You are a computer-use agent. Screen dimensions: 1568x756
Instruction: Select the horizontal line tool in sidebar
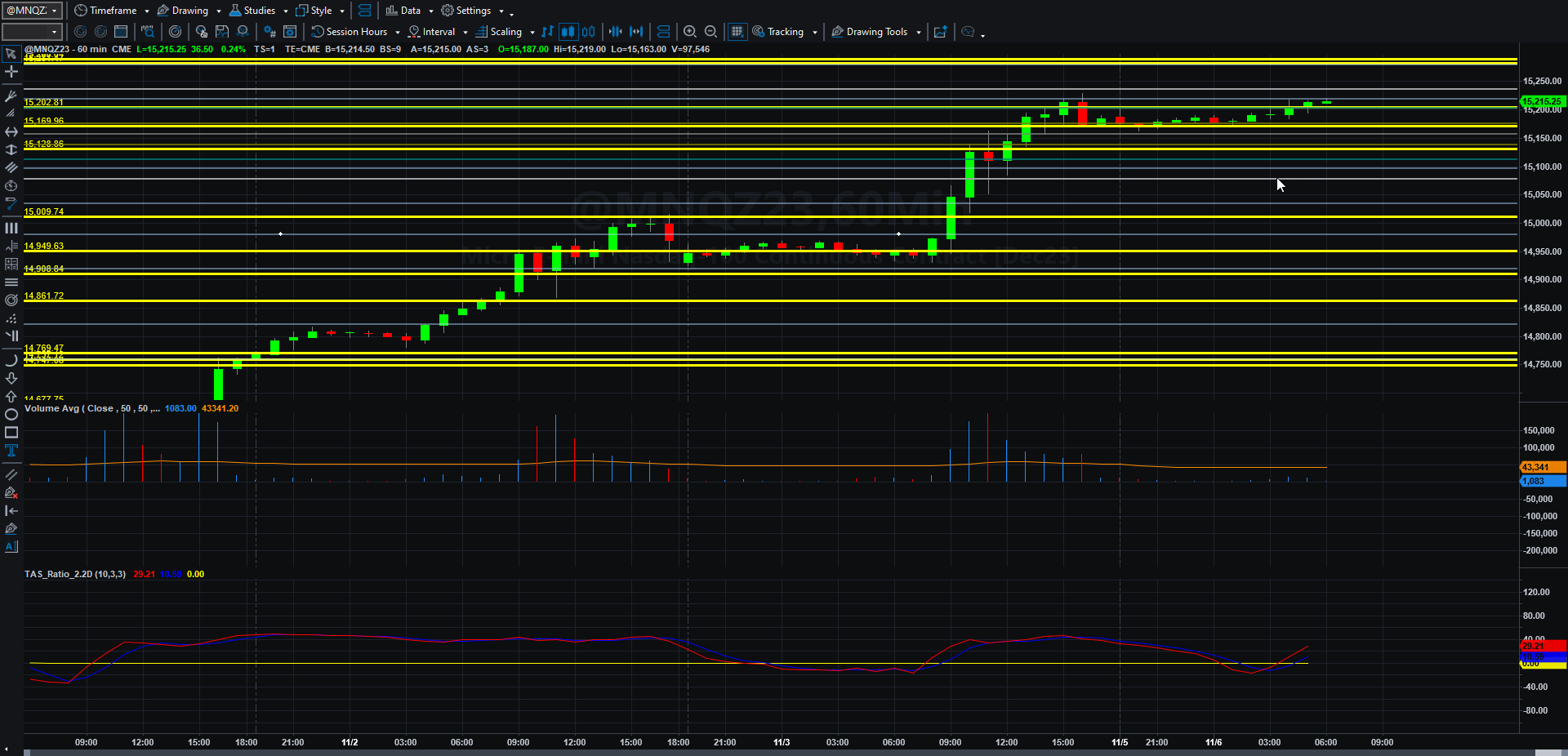11,131
